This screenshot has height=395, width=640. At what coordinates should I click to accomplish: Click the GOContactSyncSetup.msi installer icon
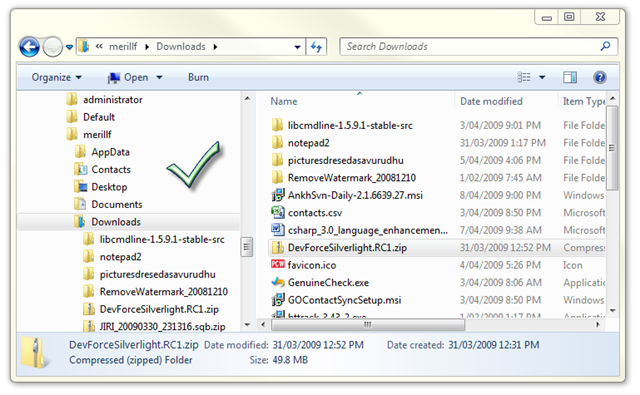pos(278,300)
